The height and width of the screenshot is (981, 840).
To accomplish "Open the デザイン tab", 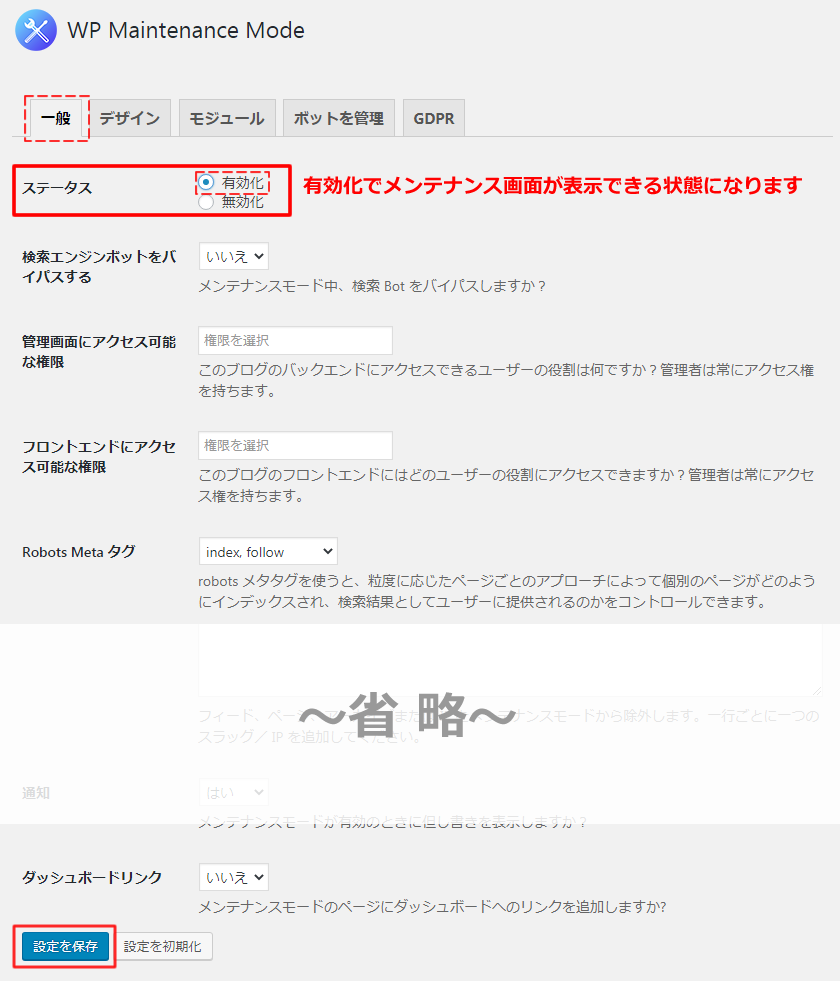I will (x=129, y=118).
